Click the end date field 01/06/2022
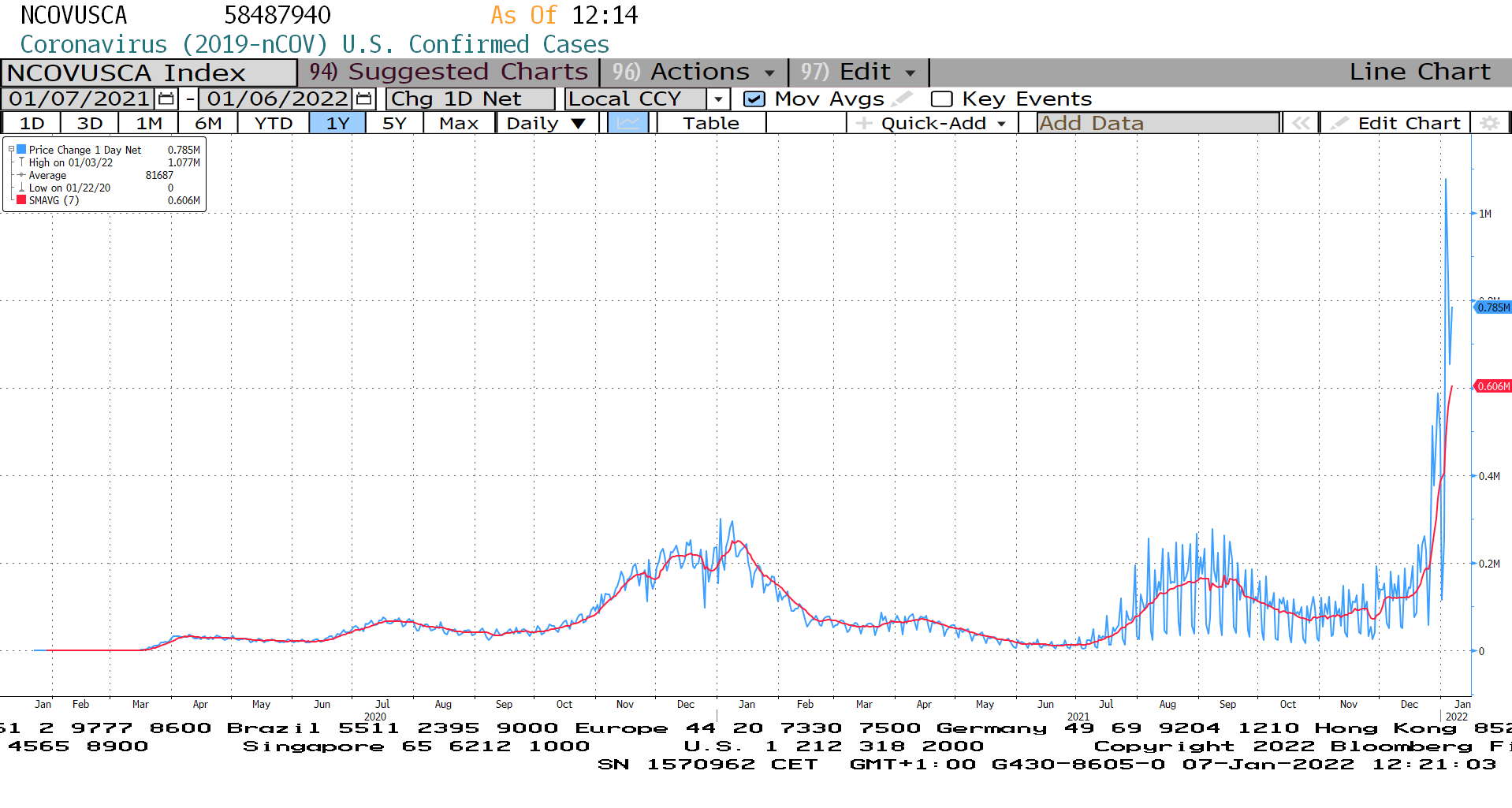 pyautogui.click(x=277, y=99)
